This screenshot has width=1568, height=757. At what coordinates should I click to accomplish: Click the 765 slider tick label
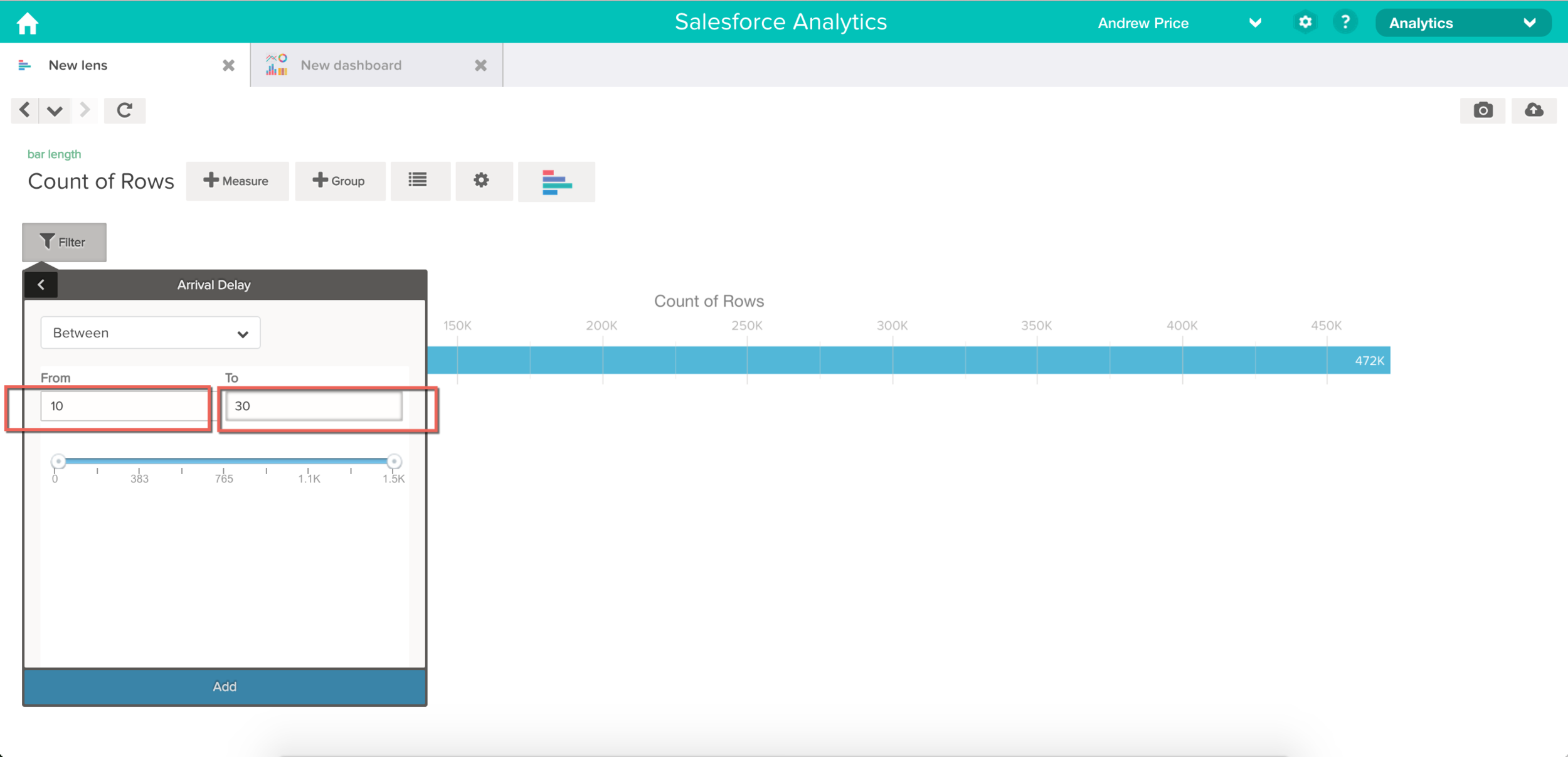(224, 479)
